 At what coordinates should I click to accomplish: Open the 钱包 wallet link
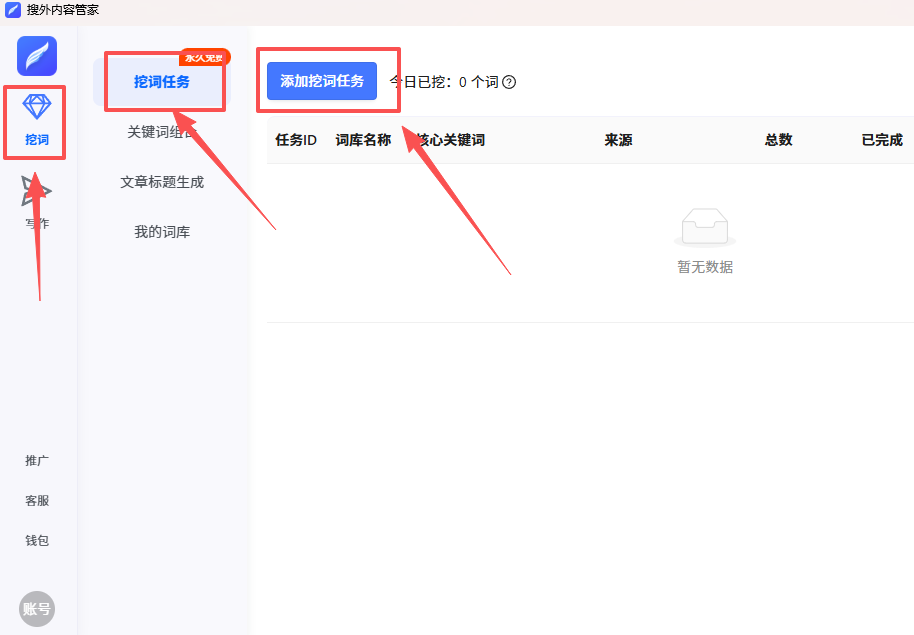click(37, 541)
